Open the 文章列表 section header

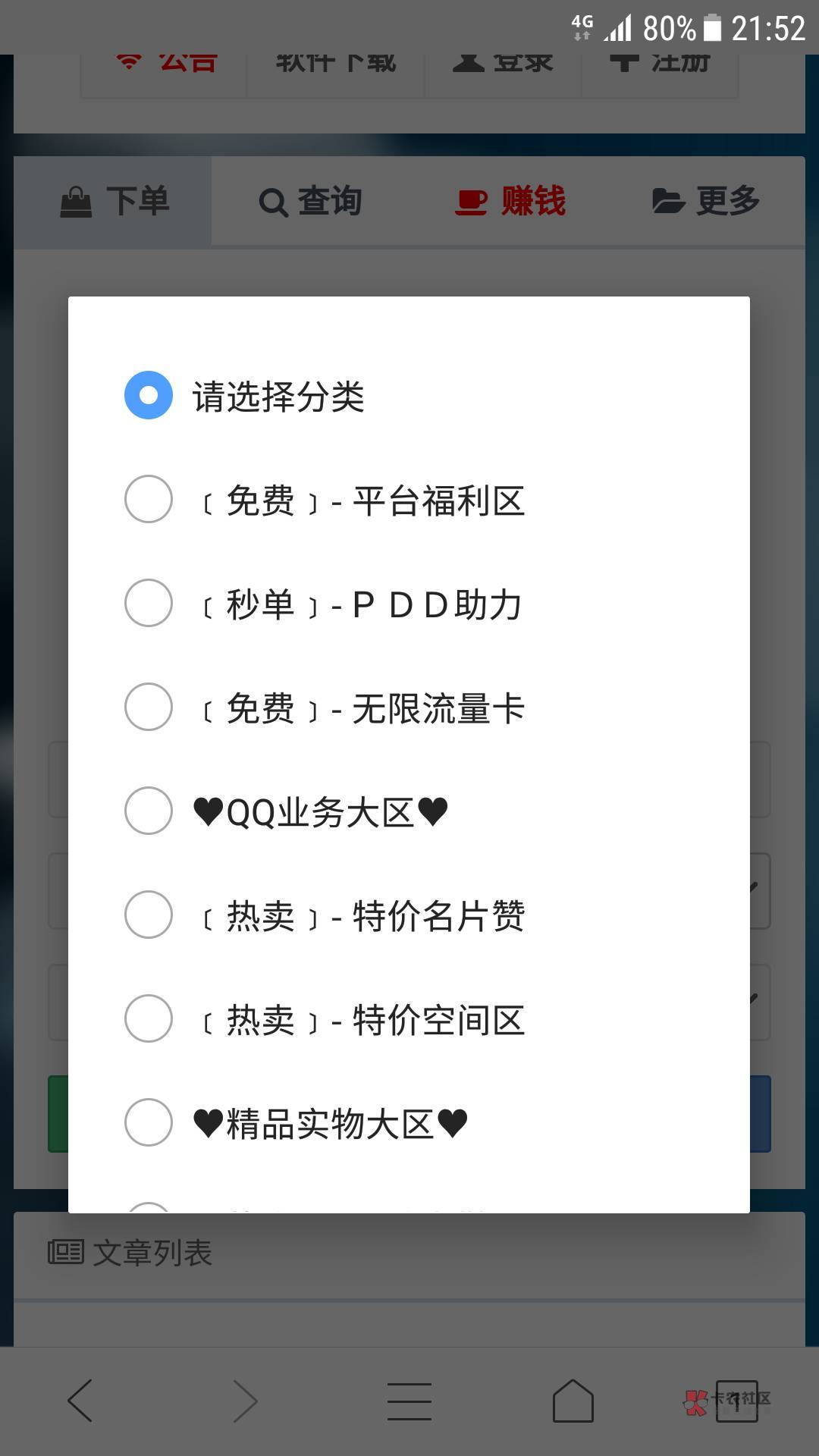152,1253
